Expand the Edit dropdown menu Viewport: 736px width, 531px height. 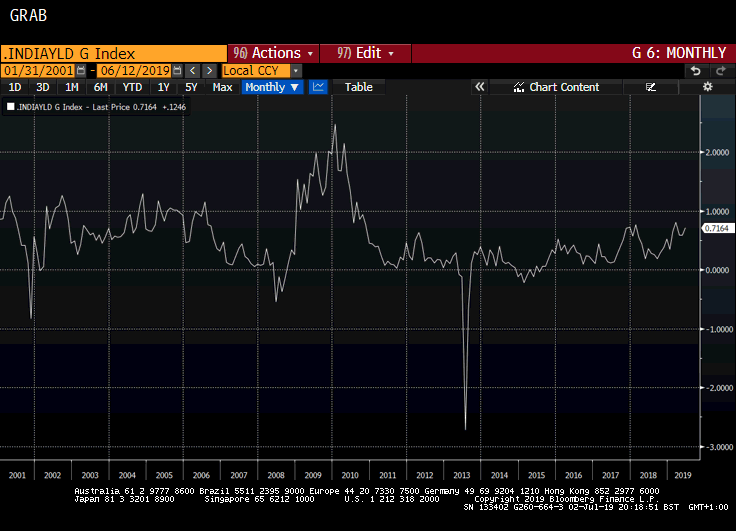pos(366,53)
